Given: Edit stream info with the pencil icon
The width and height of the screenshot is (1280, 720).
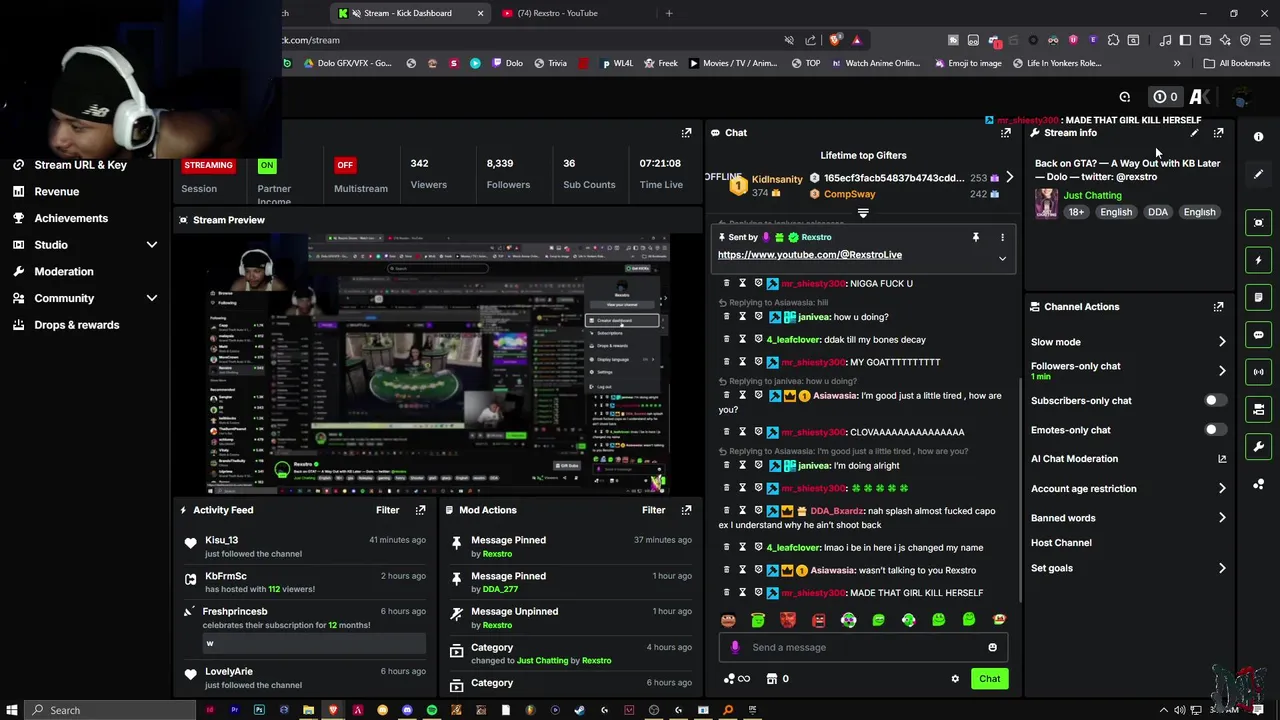Looking at the screenshot, I should (x=1194, y=132).
